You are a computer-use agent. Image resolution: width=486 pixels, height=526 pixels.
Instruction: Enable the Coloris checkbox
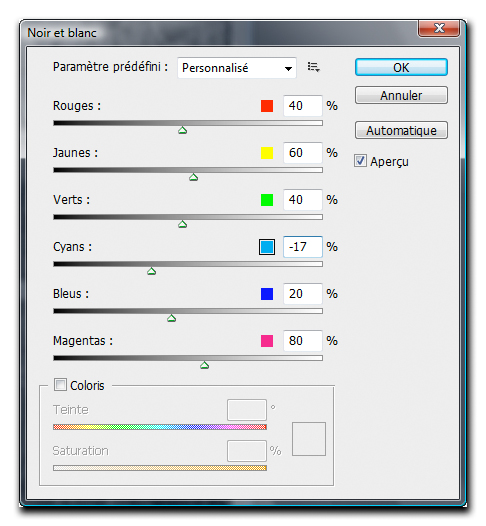(60, 384)
